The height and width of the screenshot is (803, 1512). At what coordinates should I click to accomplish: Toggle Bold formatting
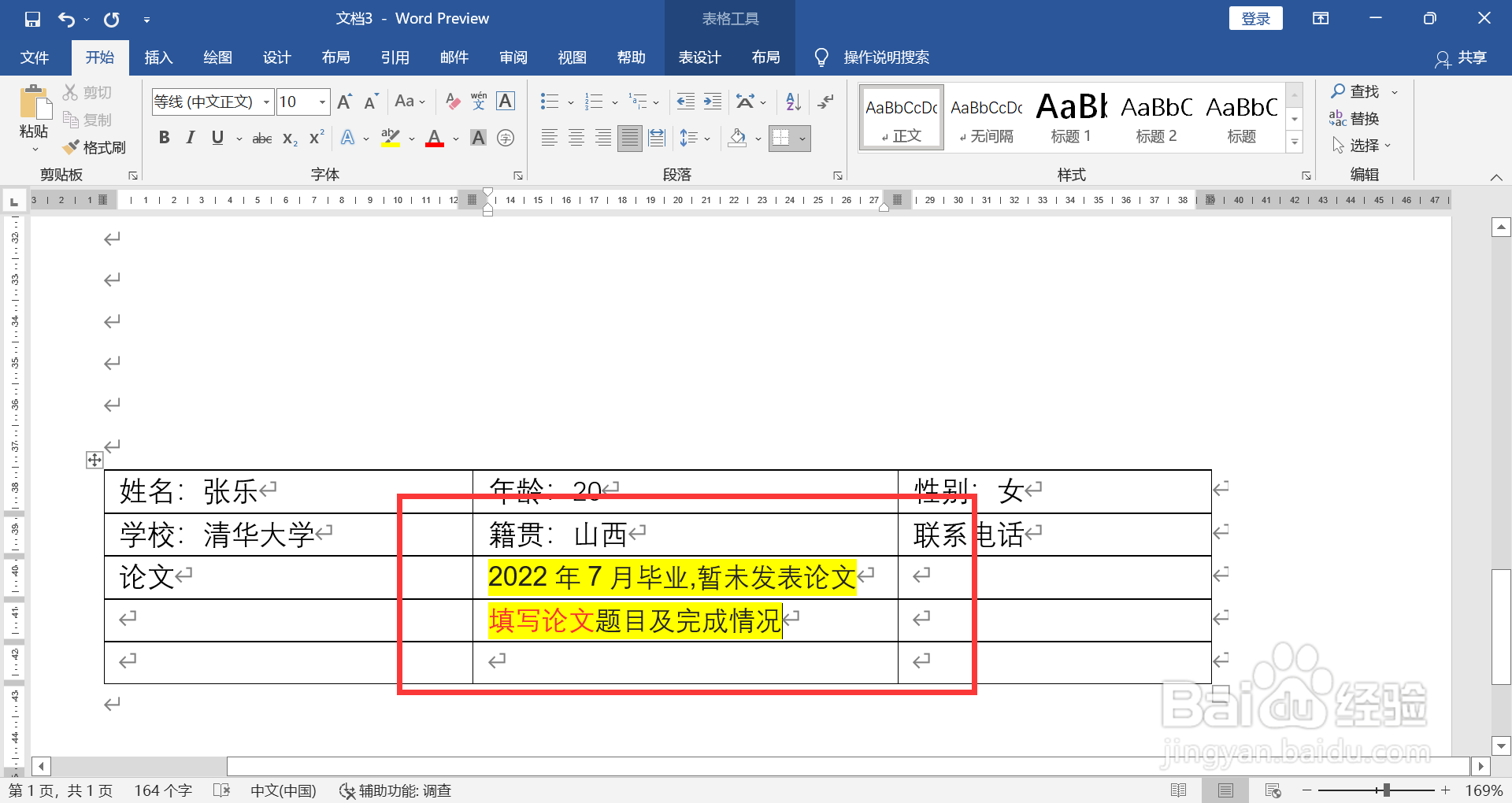164,139
